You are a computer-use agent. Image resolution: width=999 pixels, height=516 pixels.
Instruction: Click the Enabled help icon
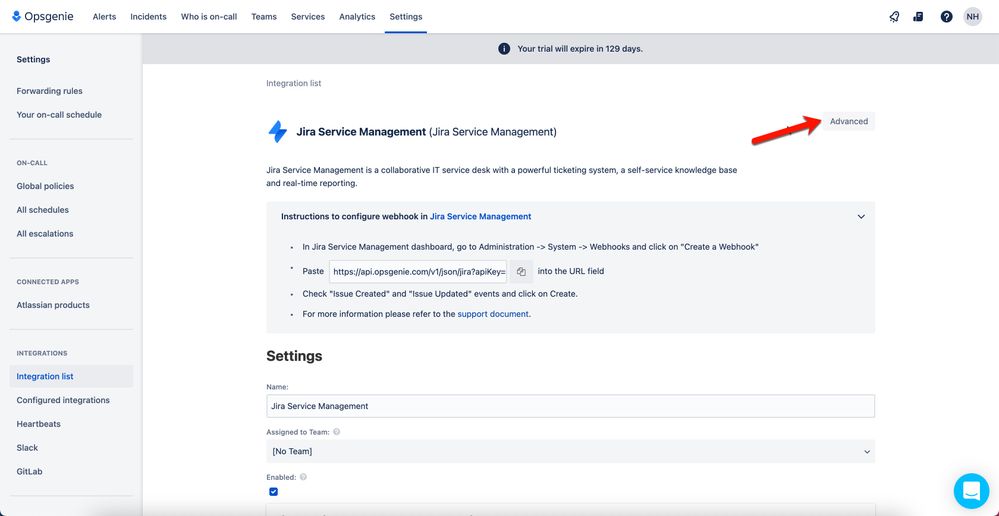click(x=303, y=477)
